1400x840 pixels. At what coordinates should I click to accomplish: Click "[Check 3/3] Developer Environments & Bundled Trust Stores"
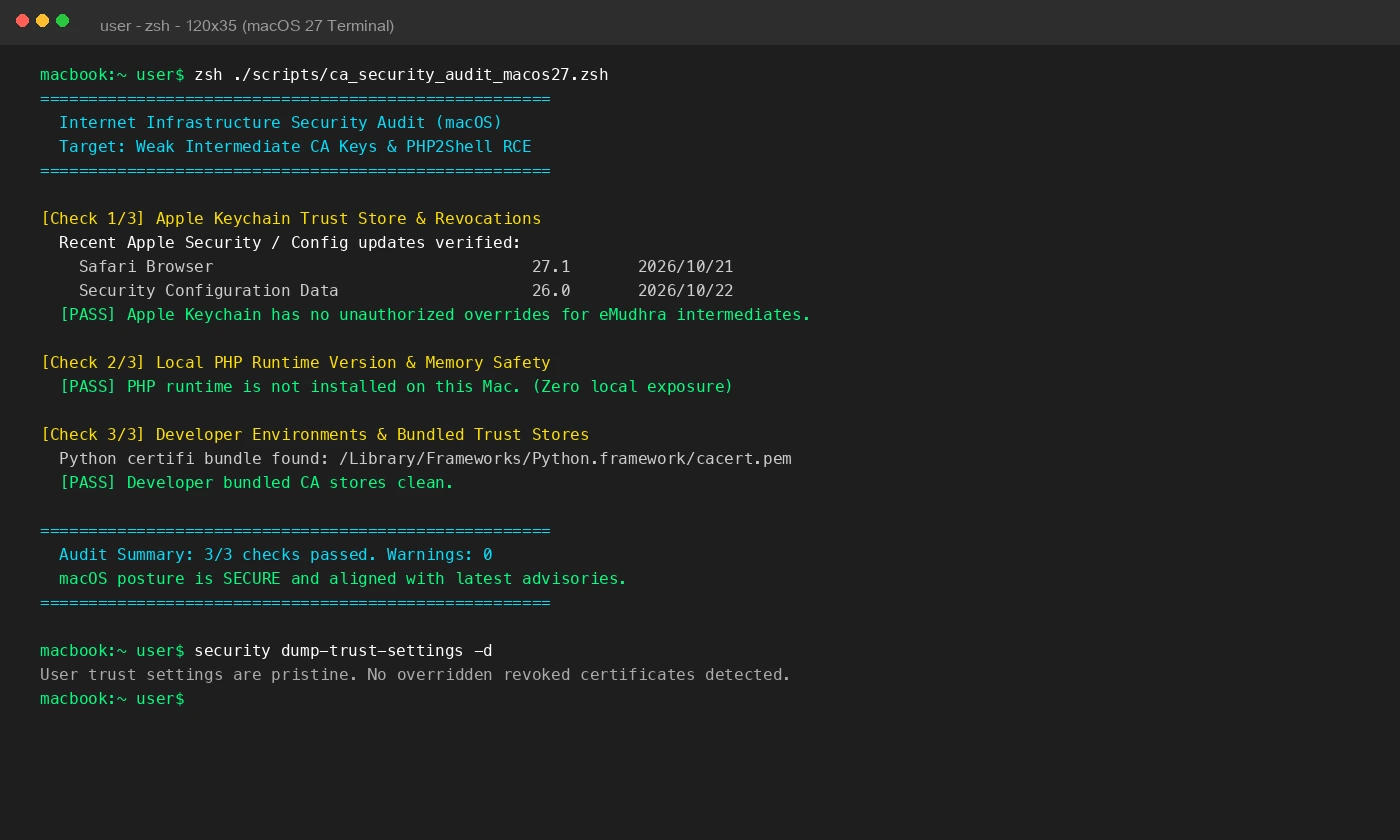[x=315, y=435]
